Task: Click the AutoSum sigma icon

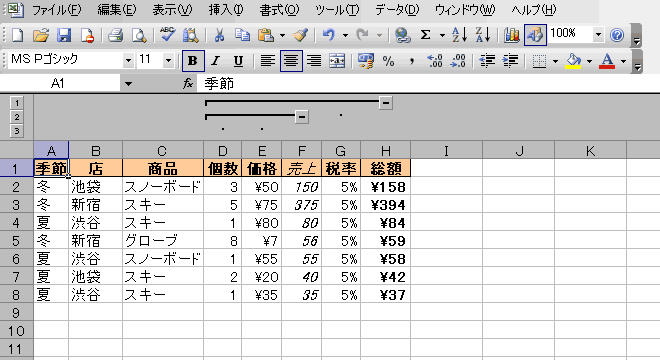Action: point(426,35)
